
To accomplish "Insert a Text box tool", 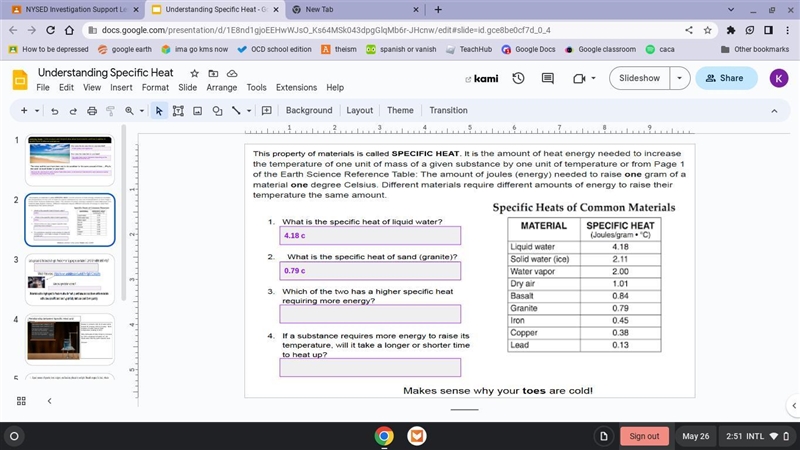I will coord(178,111).
